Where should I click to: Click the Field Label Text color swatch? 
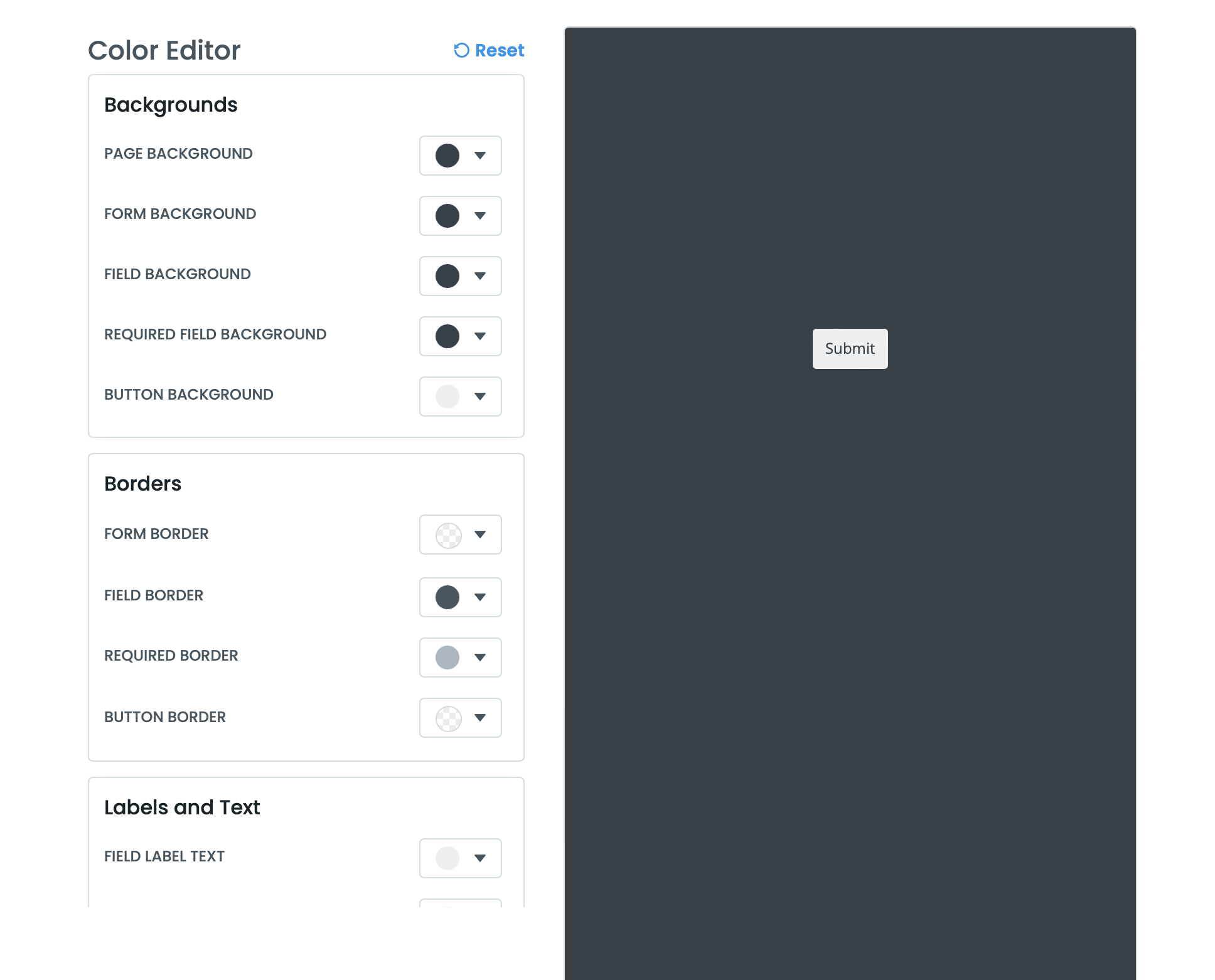click(446, 858)
